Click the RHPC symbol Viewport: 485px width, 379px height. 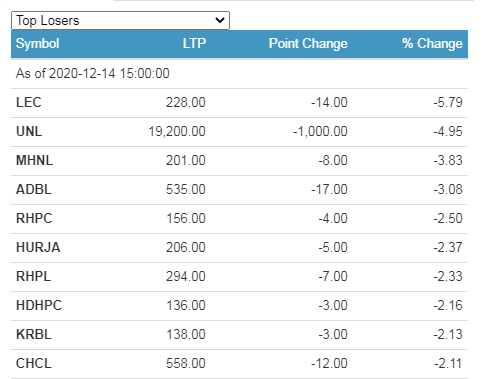(34, 218)
